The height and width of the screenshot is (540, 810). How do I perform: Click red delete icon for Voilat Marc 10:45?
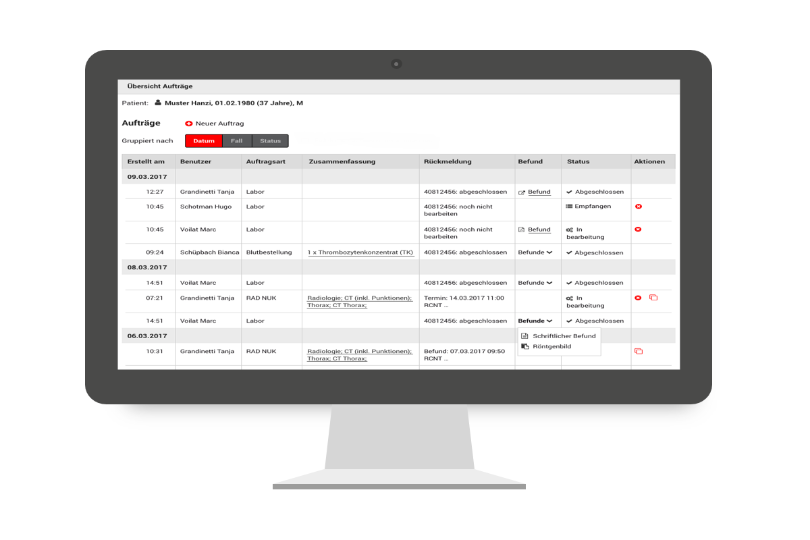coord(638,229)
